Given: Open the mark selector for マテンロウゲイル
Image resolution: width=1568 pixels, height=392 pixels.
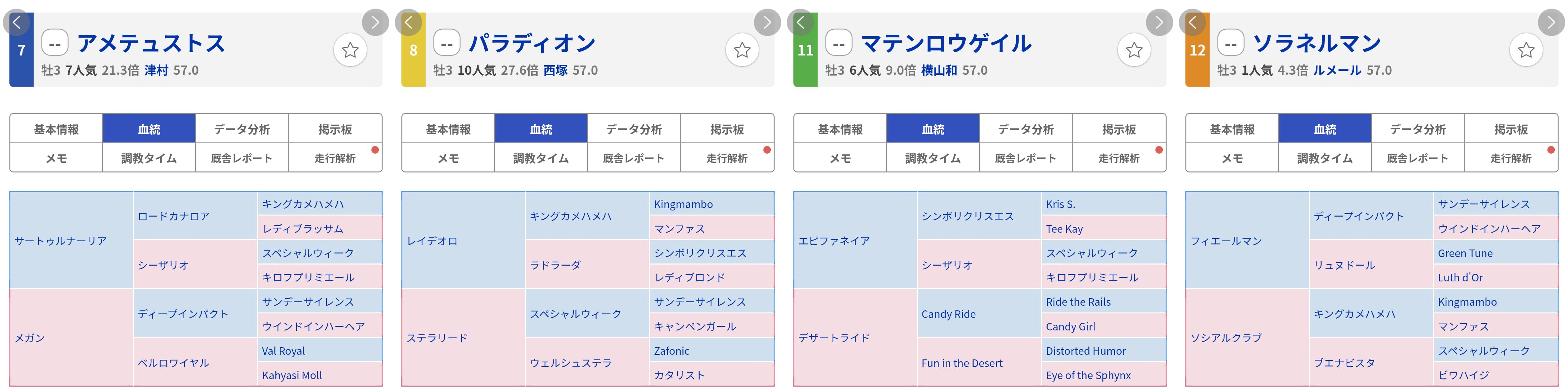Looking at the screenshot, I should 839,44.
